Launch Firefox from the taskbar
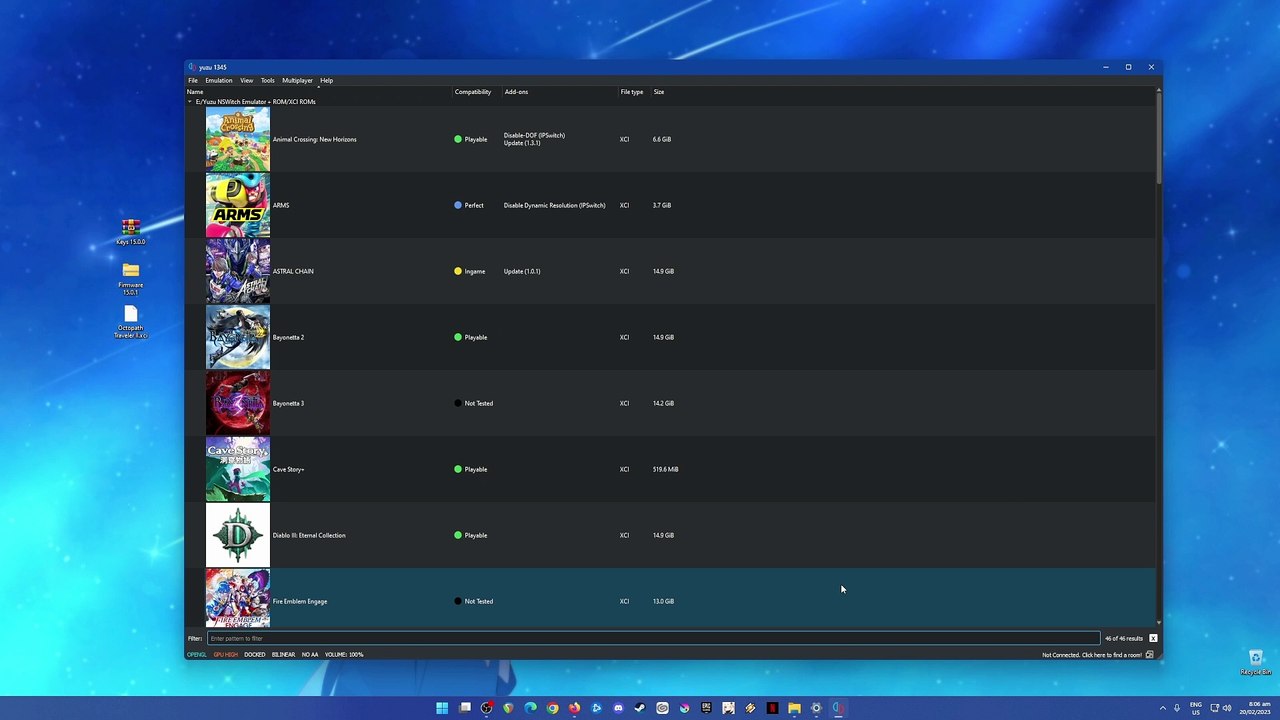The width and height of the screenshot is (1280, 720). point(574,708)
